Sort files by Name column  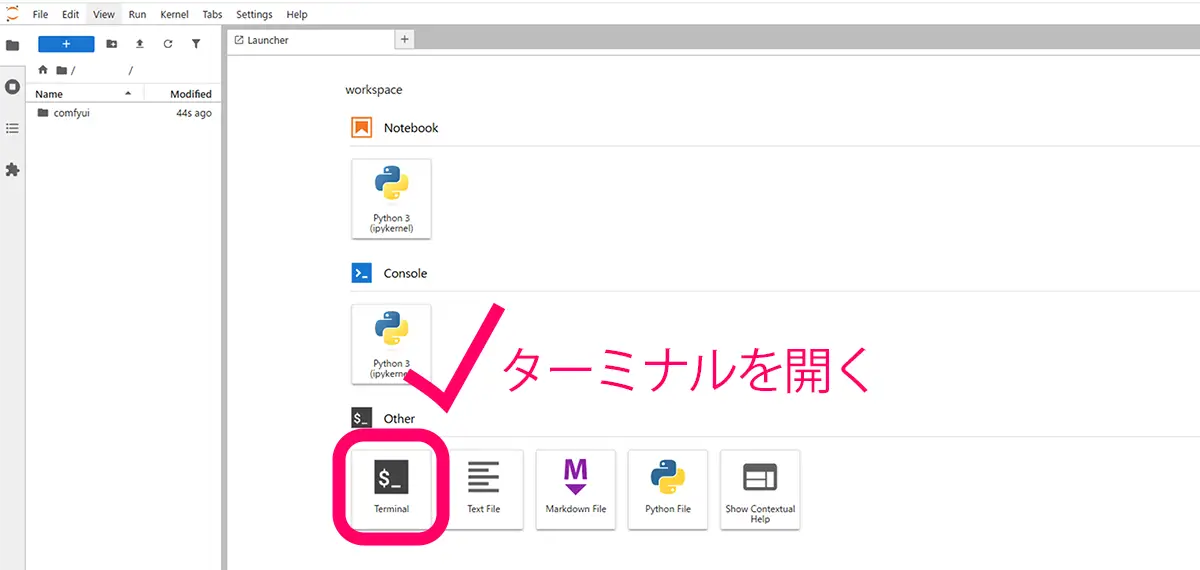click(85, 94)
